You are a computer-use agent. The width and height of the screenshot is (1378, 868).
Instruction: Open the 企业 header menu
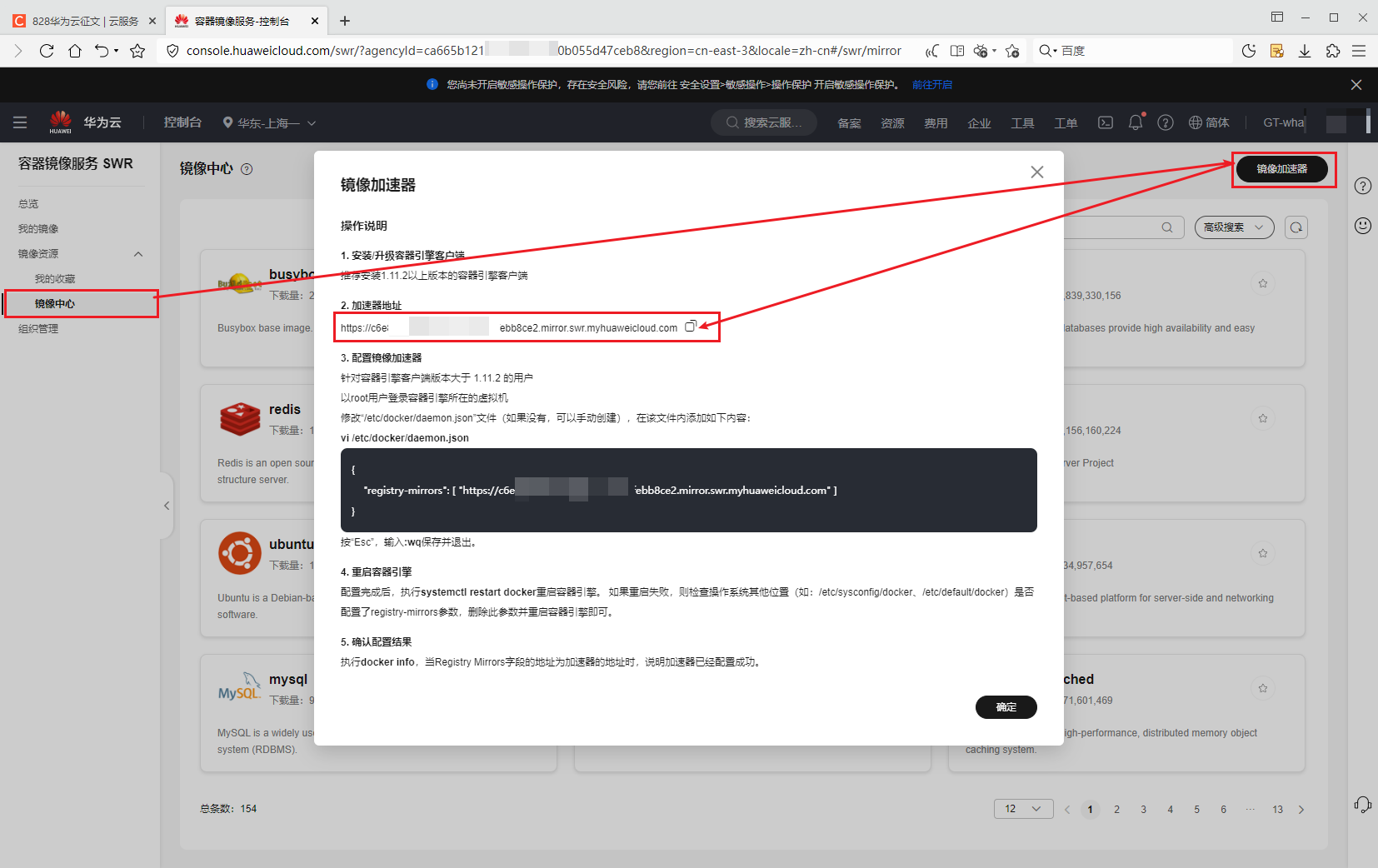979,123
